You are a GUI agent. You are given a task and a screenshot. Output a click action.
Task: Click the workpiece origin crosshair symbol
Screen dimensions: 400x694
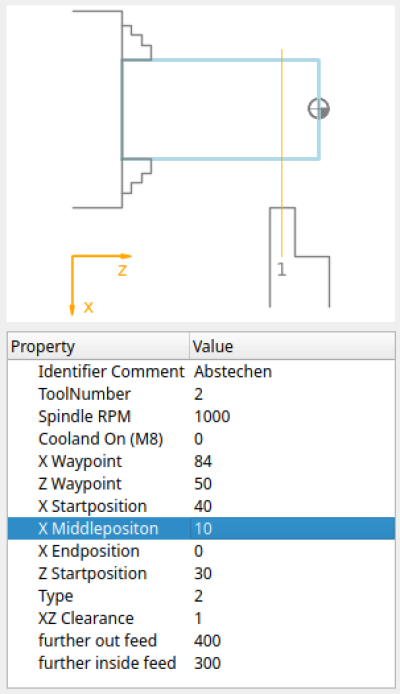click(x=319, y=108)
